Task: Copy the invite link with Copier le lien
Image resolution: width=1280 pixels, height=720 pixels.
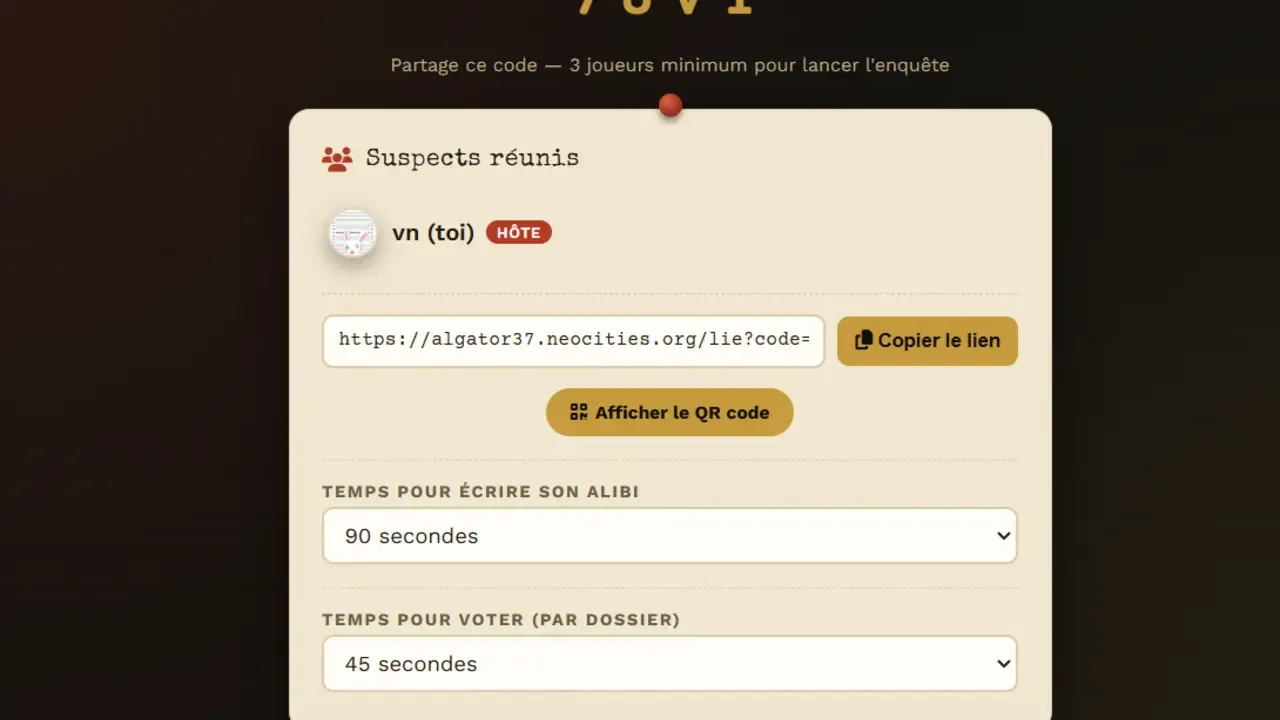Action: pyautogui.click(x=927, y=341)
